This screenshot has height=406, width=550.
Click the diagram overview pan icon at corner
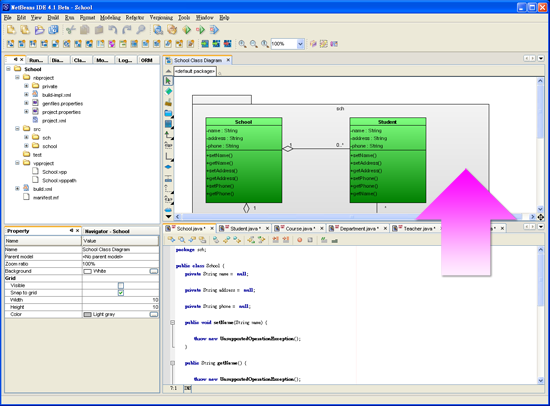pos(541,217)
